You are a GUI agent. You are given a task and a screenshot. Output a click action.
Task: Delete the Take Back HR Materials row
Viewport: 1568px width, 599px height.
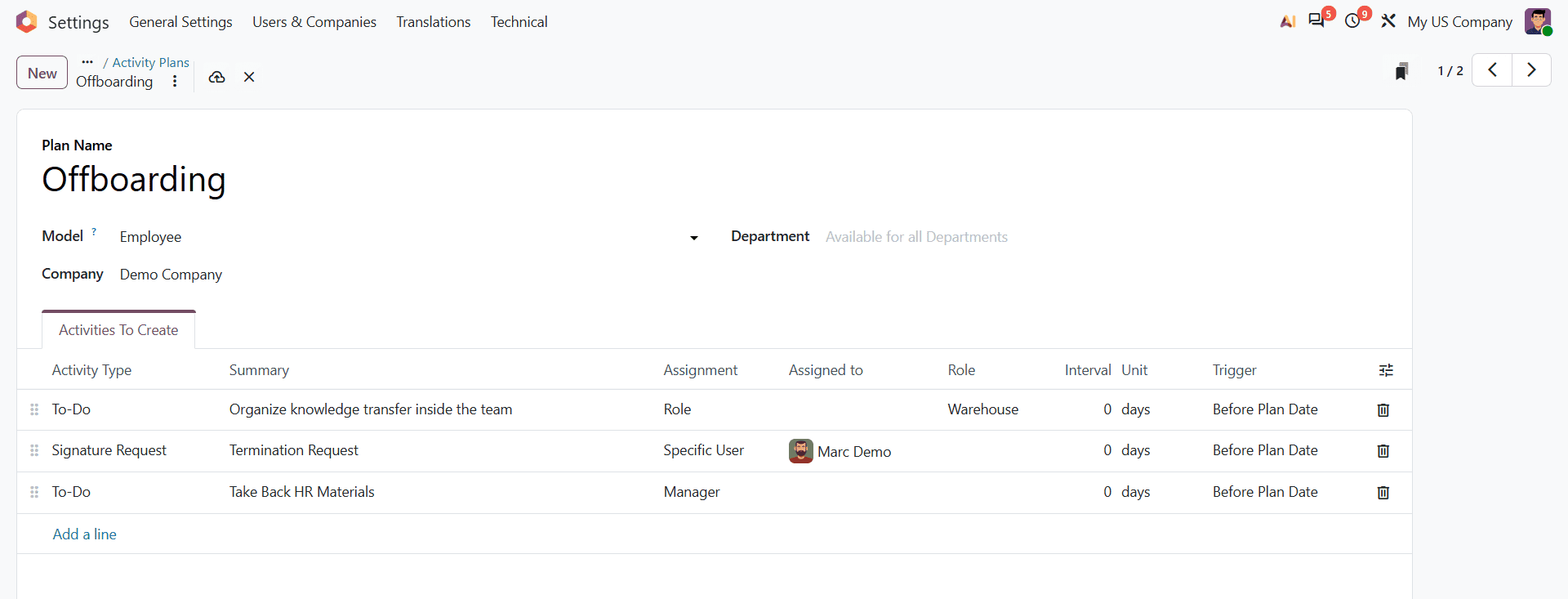(1383, 493)
